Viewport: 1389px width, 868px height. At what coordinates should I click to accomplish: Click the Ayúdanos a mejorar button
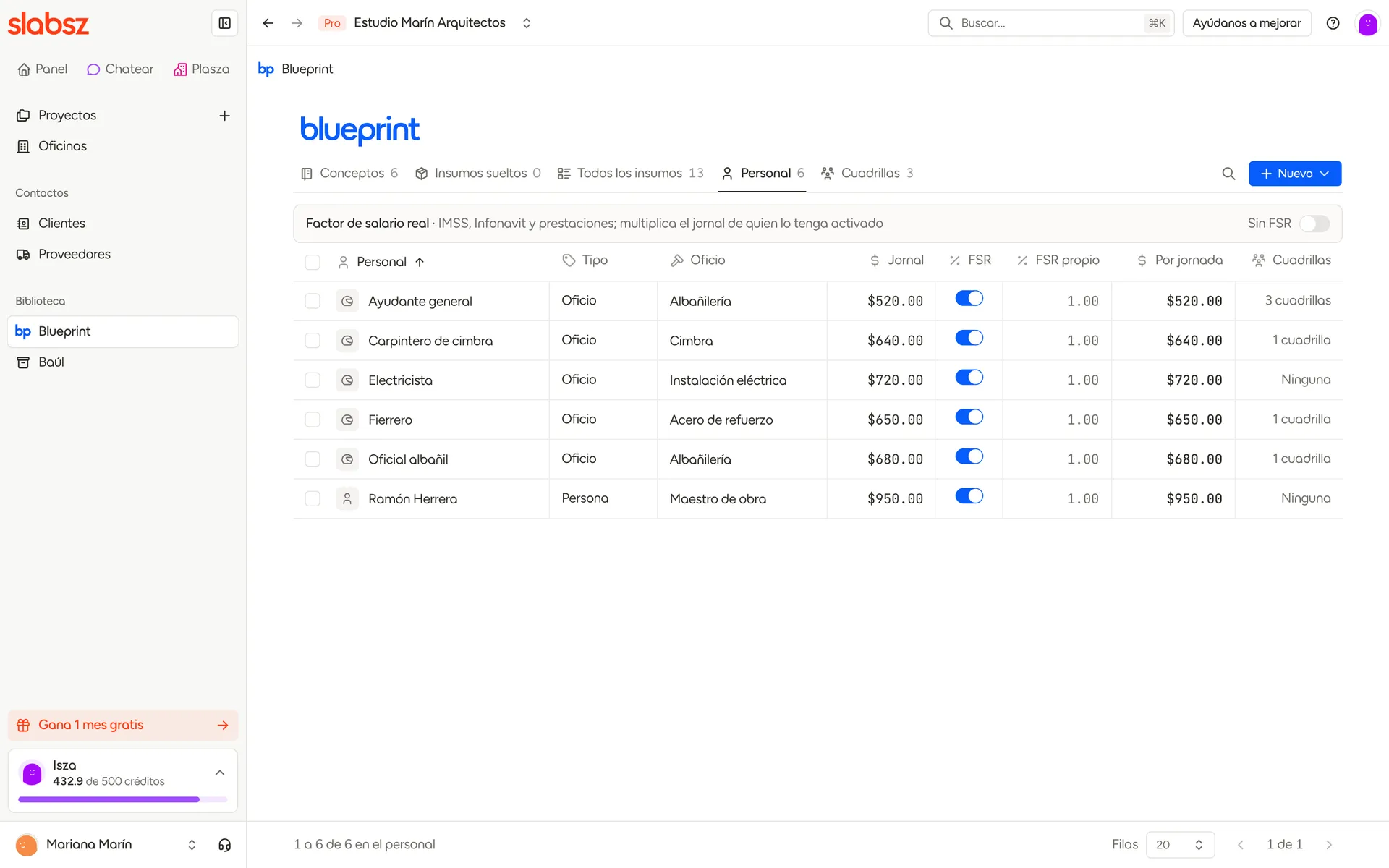point(1246,23)
